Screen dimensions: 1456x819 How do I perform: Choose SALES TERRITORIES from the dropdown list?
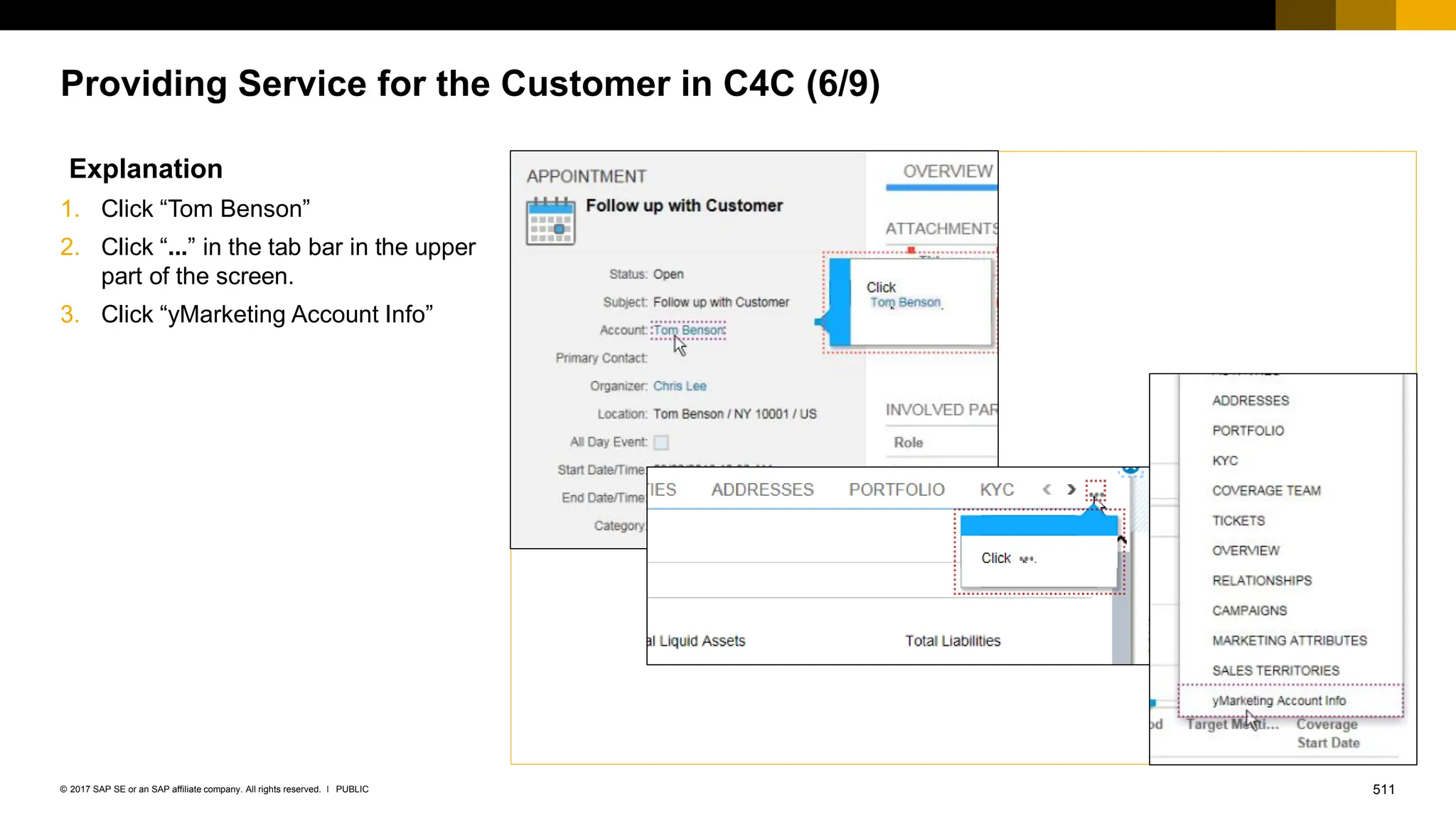click(x=1275, y=670)
